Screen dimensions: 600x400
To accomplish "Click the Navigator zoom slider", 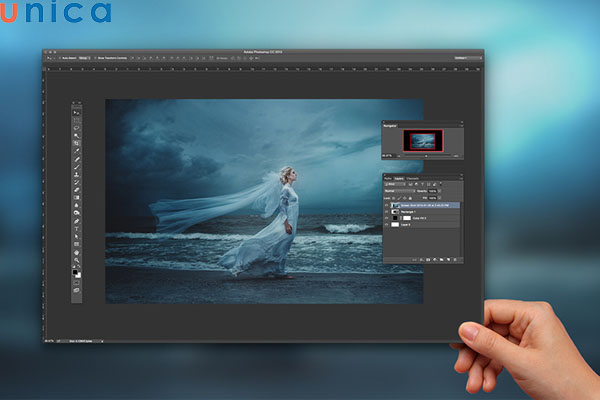I will click(x=426, y=156).
